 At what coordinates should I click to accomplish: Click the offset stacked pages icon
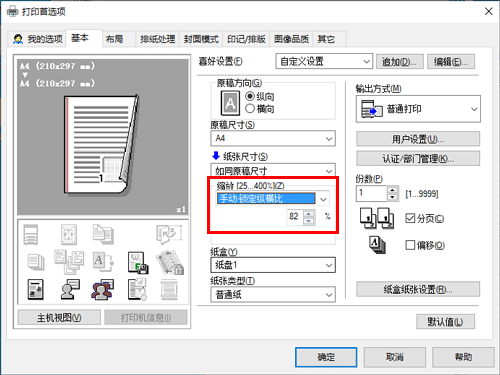377,245
